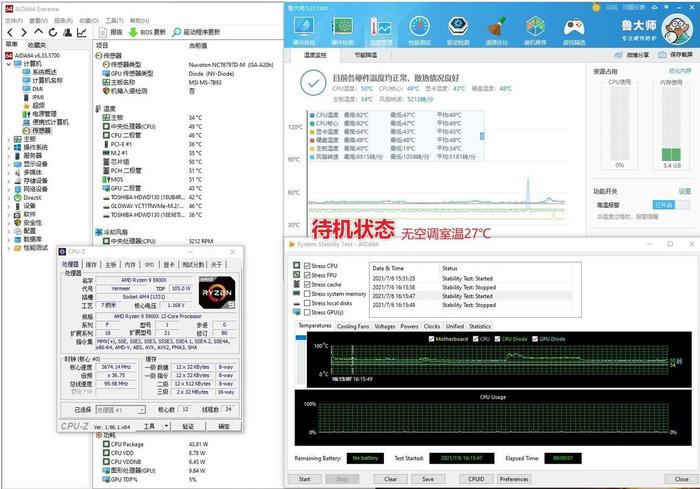Image resolution: width=700 pixels, height=489 pixels.
Task: Switch to Statistics tab in stability test
Action: [x=480, y=326]
